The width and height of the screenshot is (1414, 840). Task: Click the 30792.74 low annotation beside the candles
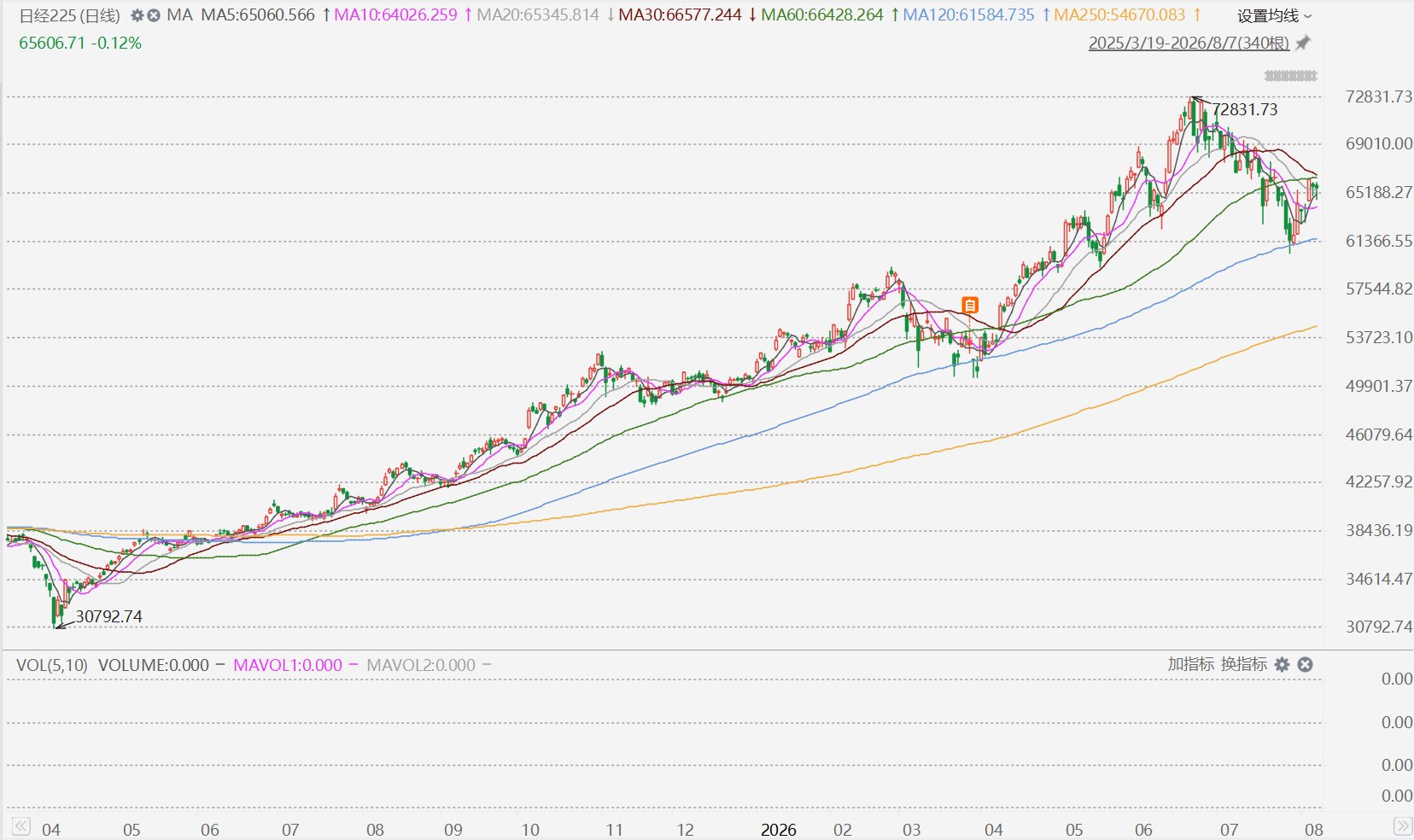[x=108, y=616]
